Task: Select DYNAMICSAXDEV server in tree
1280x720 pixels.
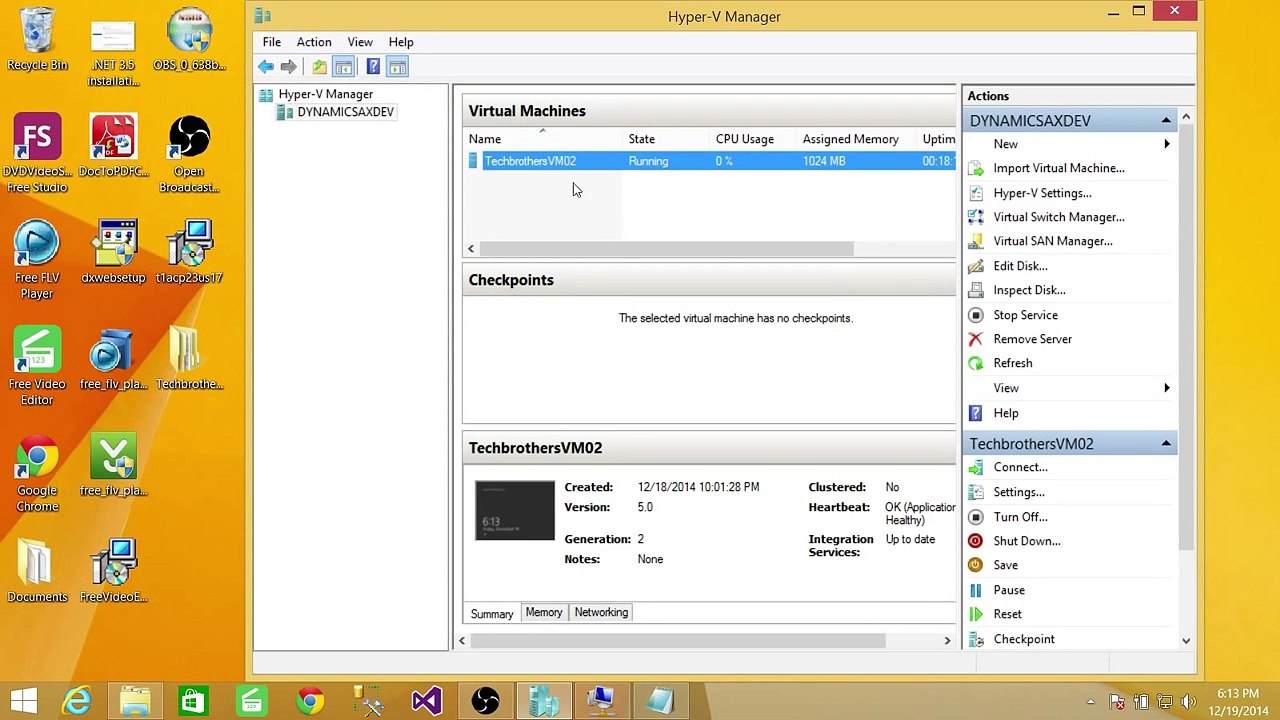Action: coord(345,112)
